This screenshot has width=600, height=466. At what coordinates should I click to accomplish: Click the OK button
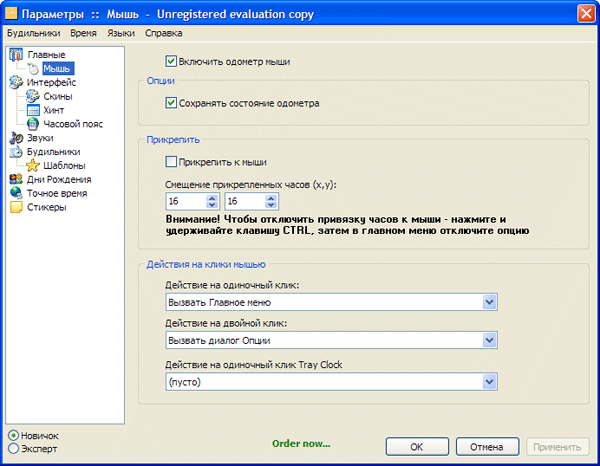coord(417,446)
